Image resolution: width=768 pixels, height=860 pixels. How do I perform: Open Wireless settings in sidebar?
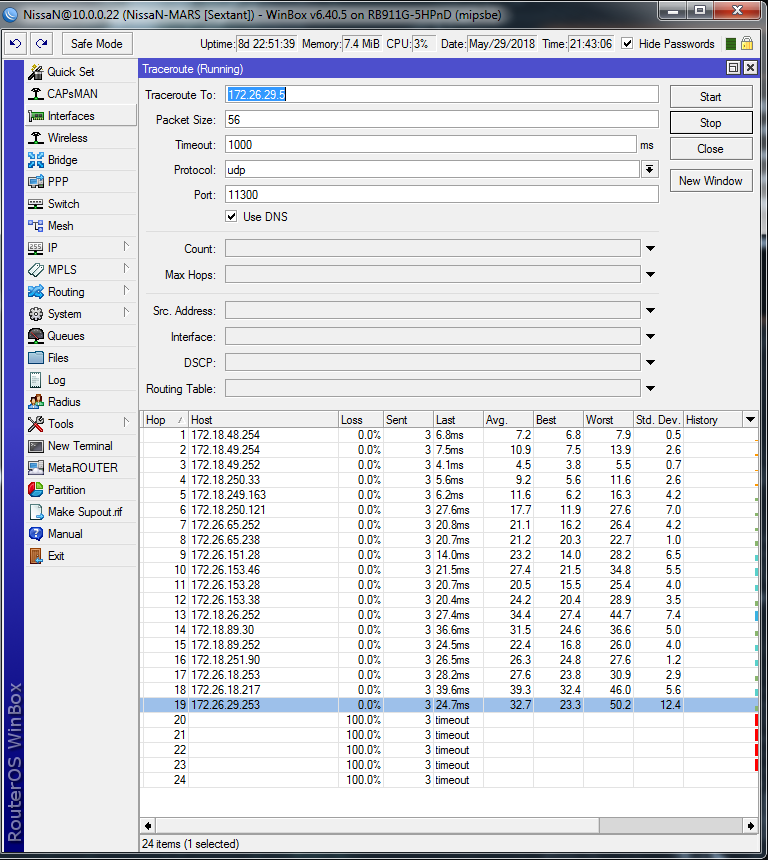click(x=67, y=138)
